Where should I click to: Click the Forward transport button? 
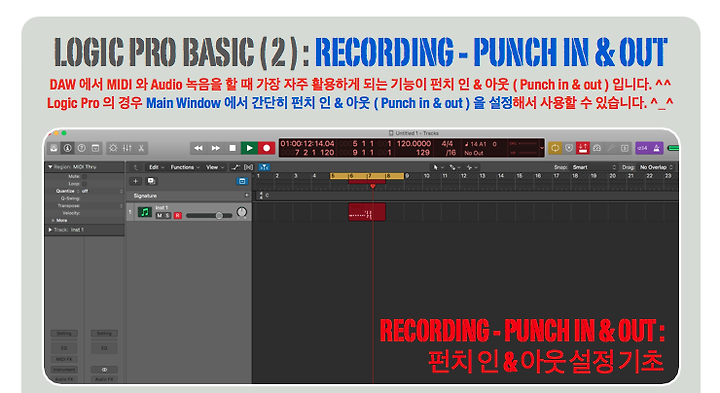click(215, 148)
